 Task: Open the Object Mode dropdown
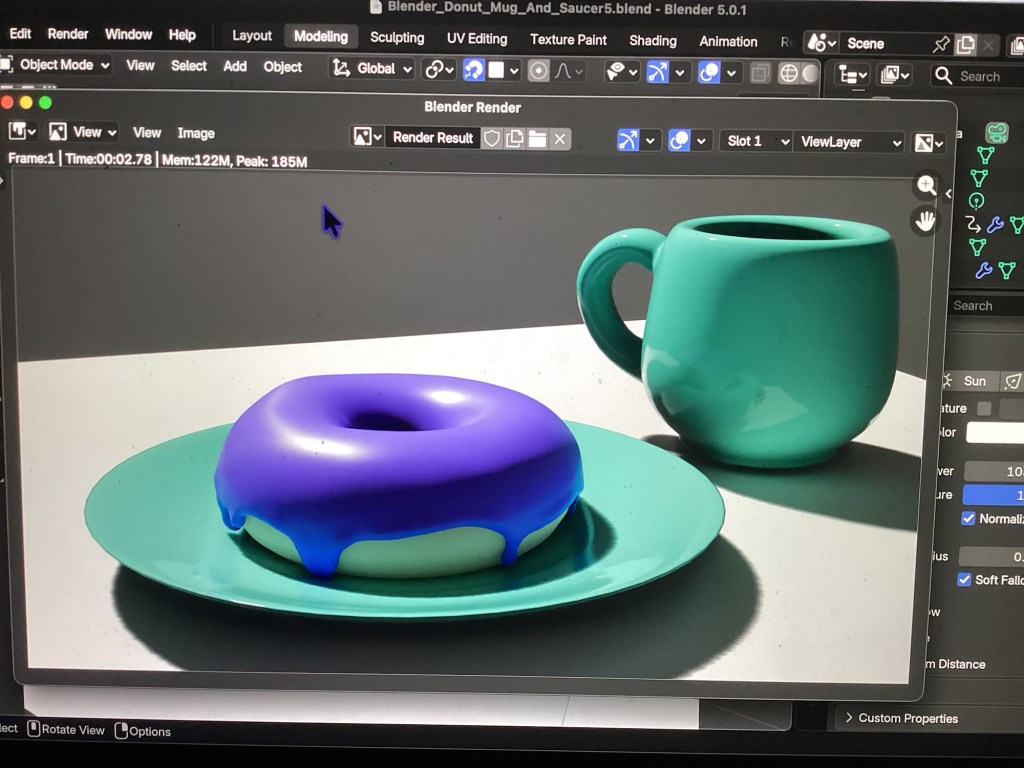point(57,65)
